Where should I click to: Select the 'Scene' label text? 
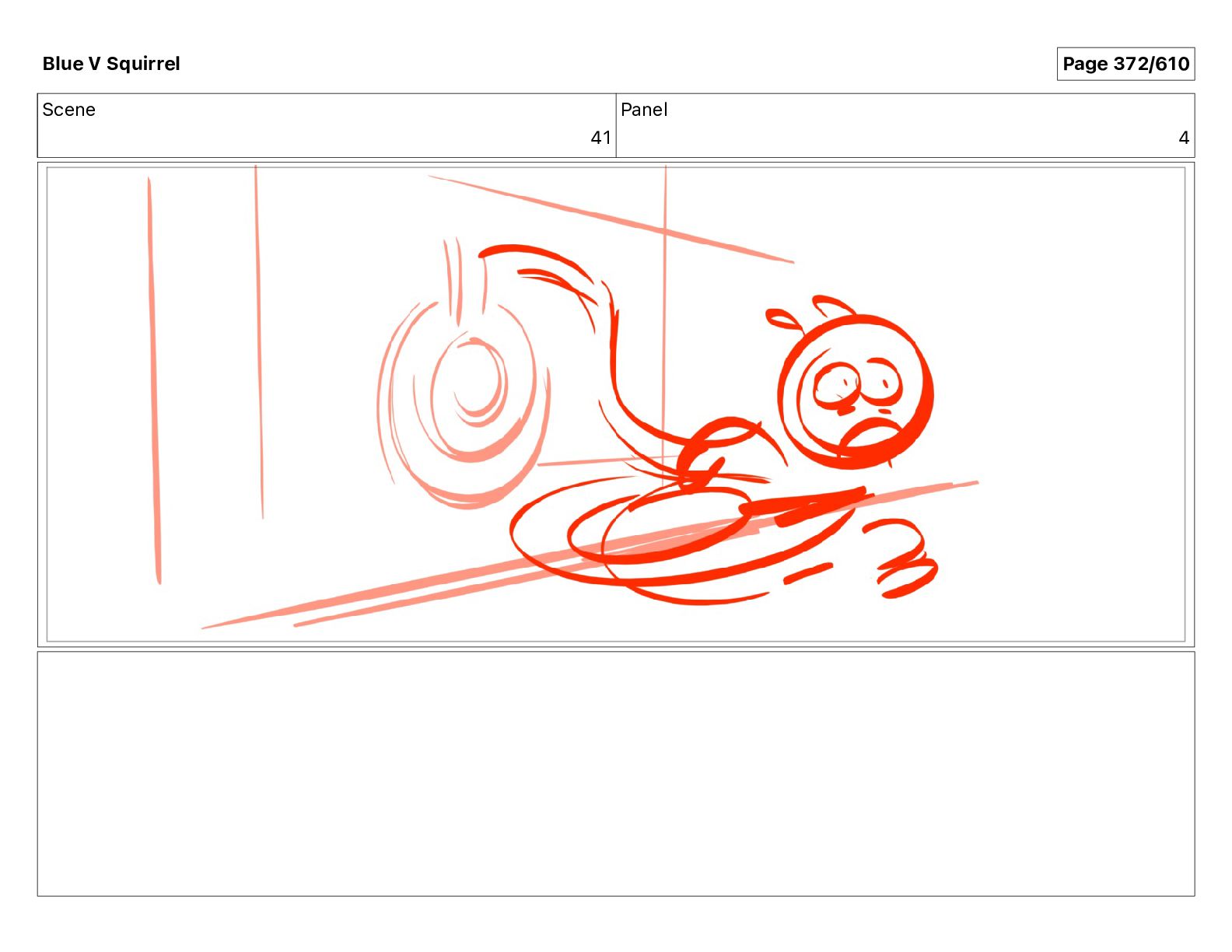coord(69,110)
